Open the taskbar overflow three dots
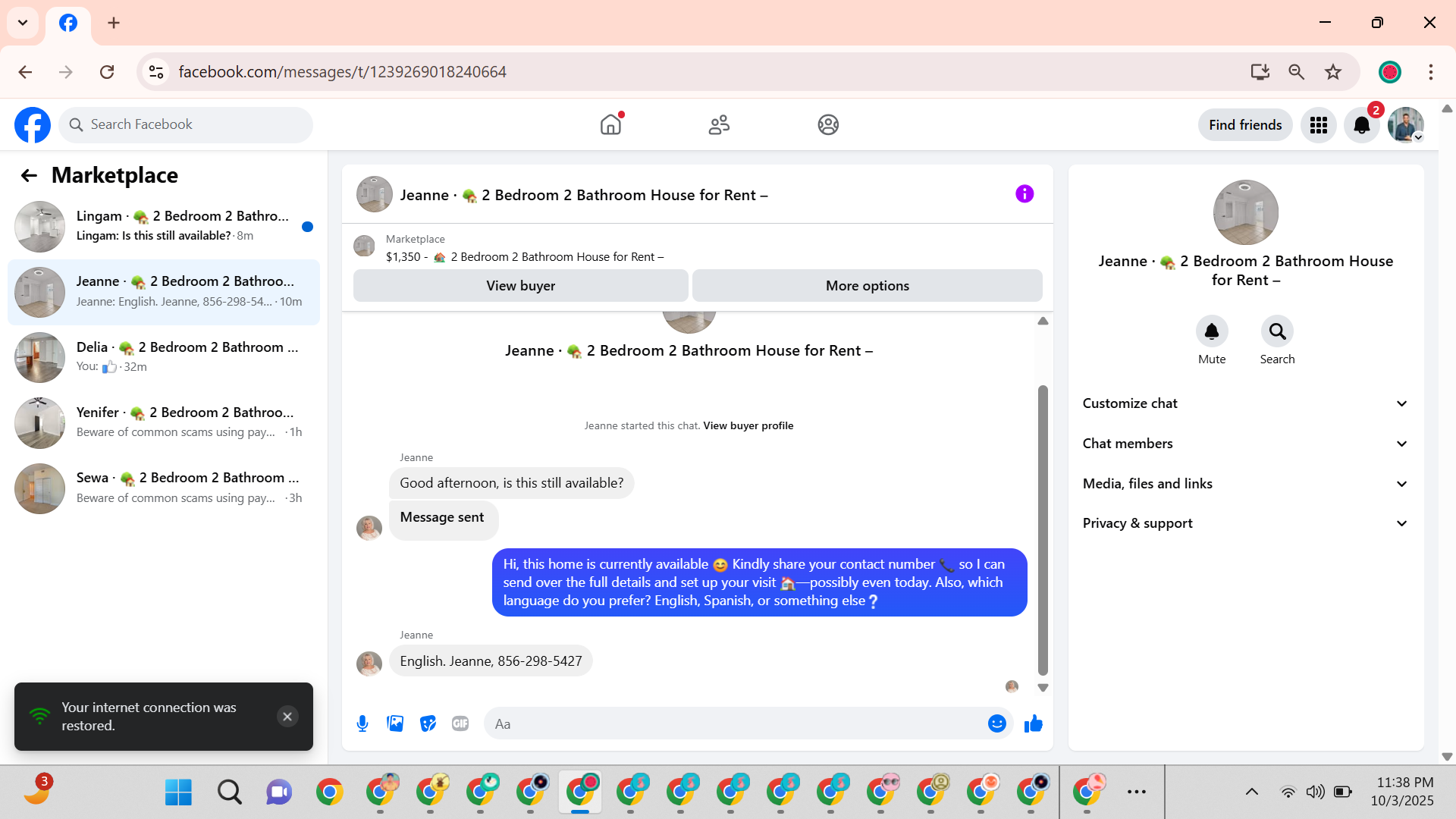1456x819 pixels. pos(1136,792)
